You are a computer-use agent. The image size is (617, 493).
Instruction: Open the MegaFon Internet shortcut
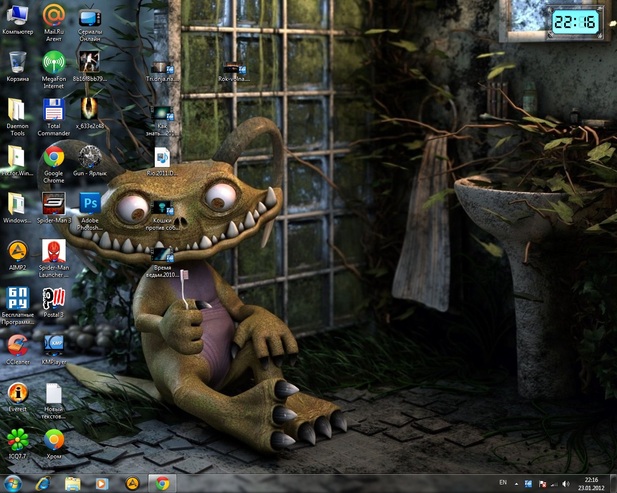pos(54,70)
